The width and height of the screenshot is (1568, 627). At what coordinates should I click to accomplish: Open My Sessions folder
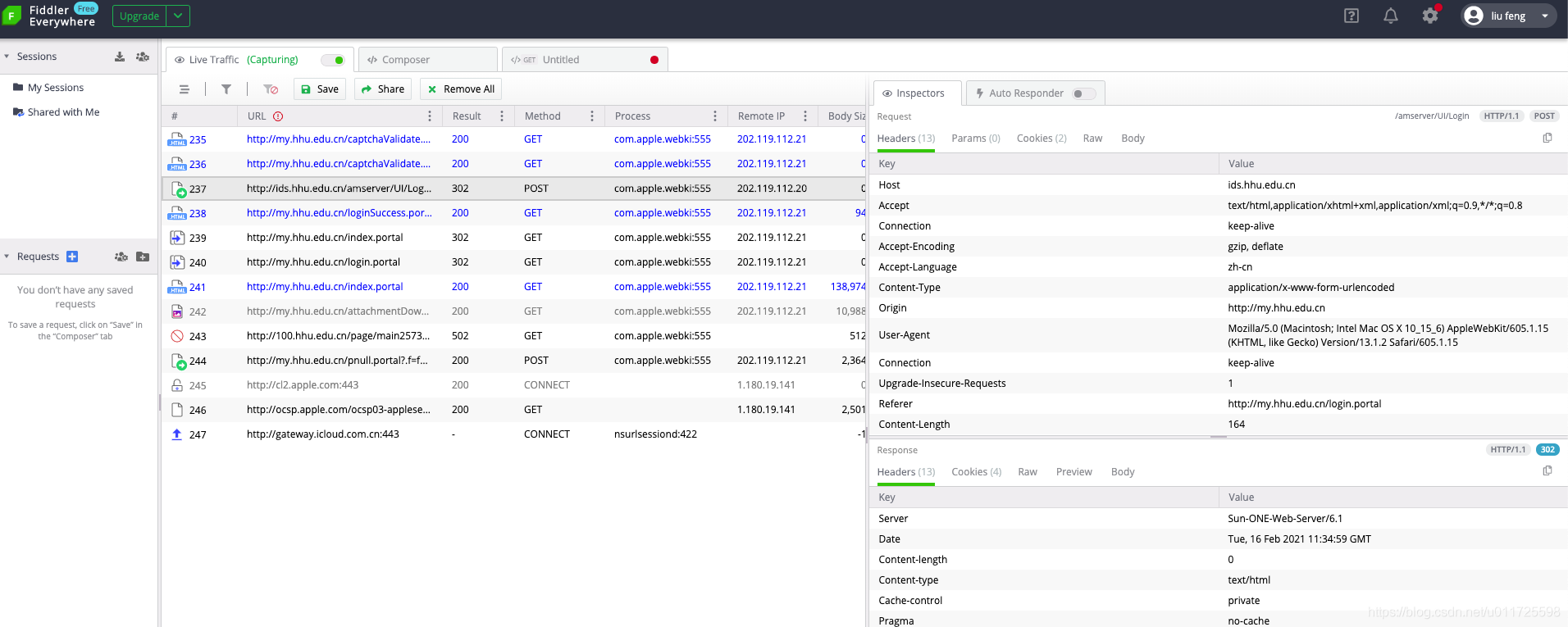[56, 88]
